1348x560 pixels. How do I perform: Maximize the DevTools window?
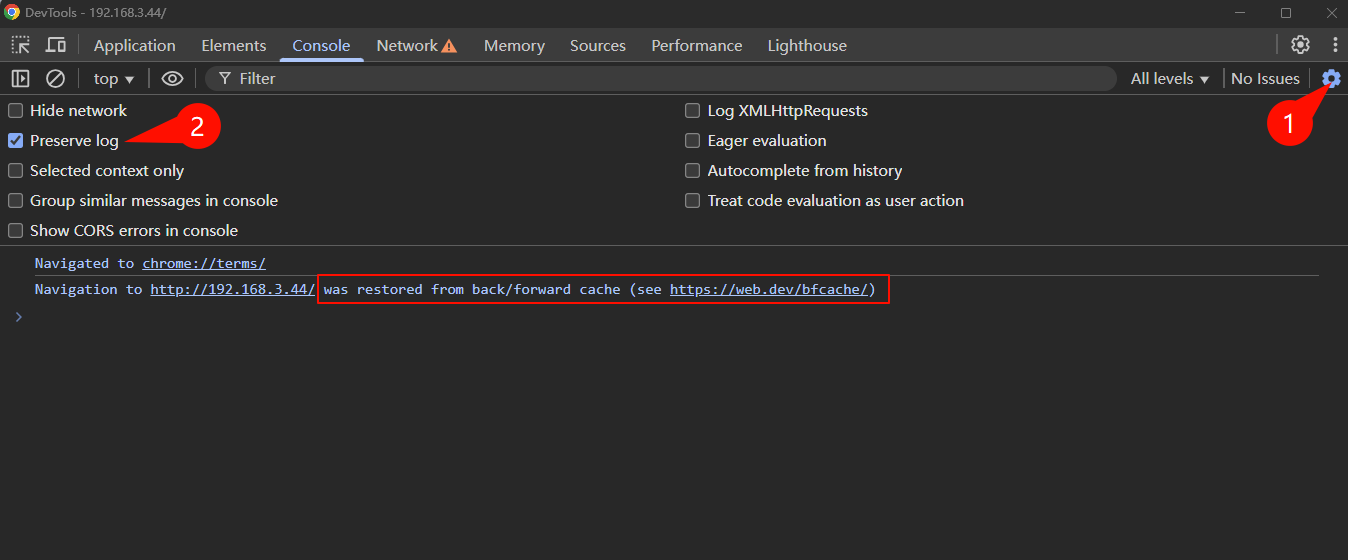click(1285, 12)
